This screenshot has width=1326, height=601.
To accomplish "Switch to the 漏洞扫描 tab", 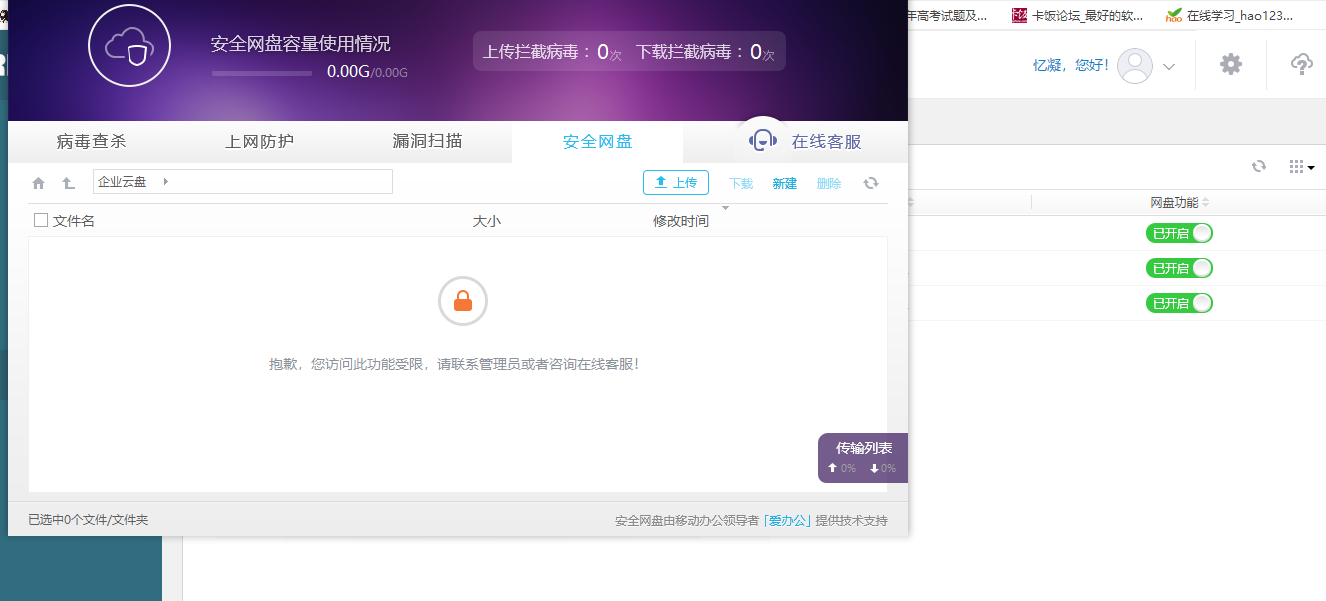I will (x=428, y=142).
